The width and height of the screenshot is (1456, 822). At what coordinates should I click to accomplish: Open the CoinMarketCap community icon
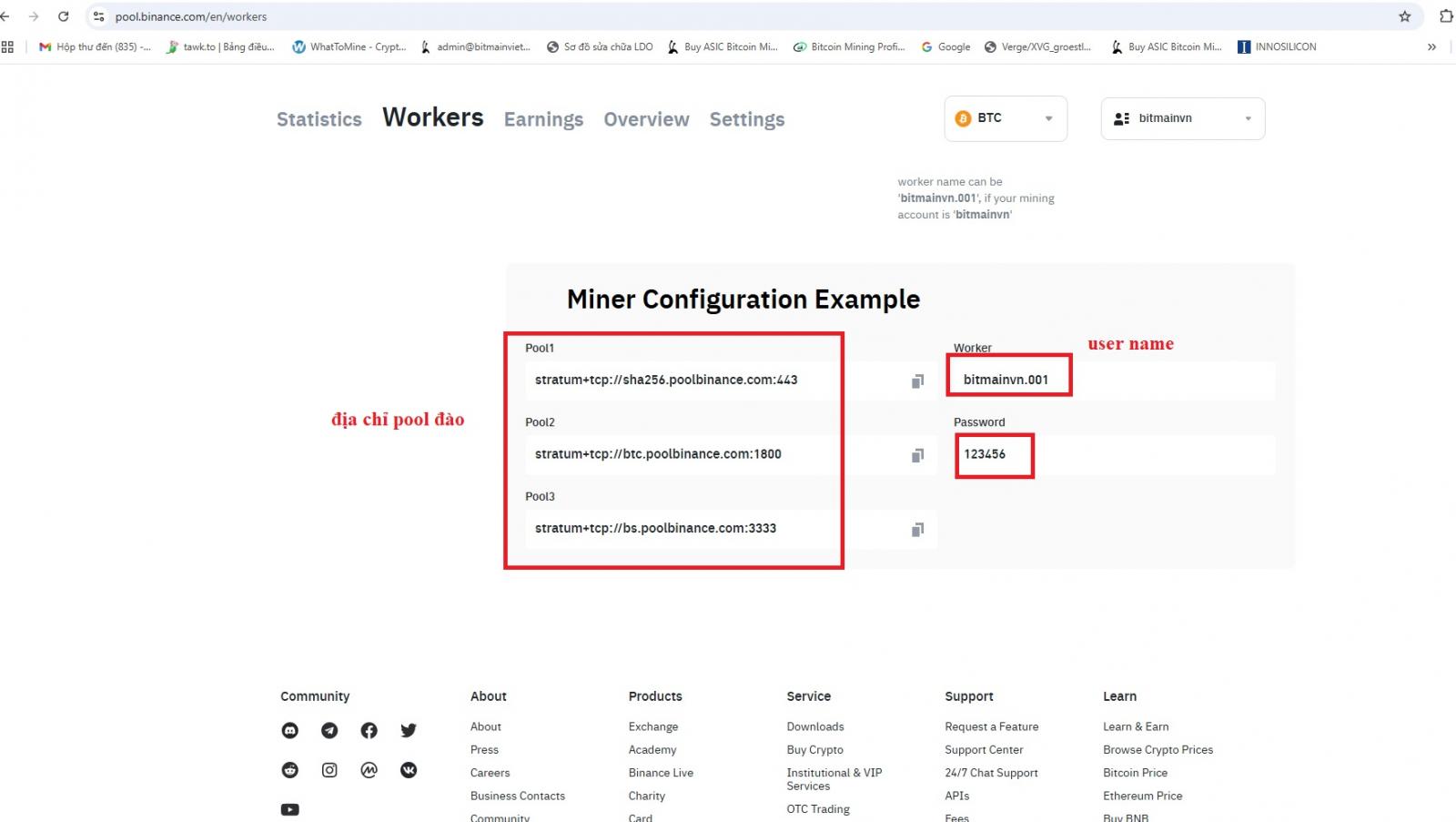tap(369, 770)
